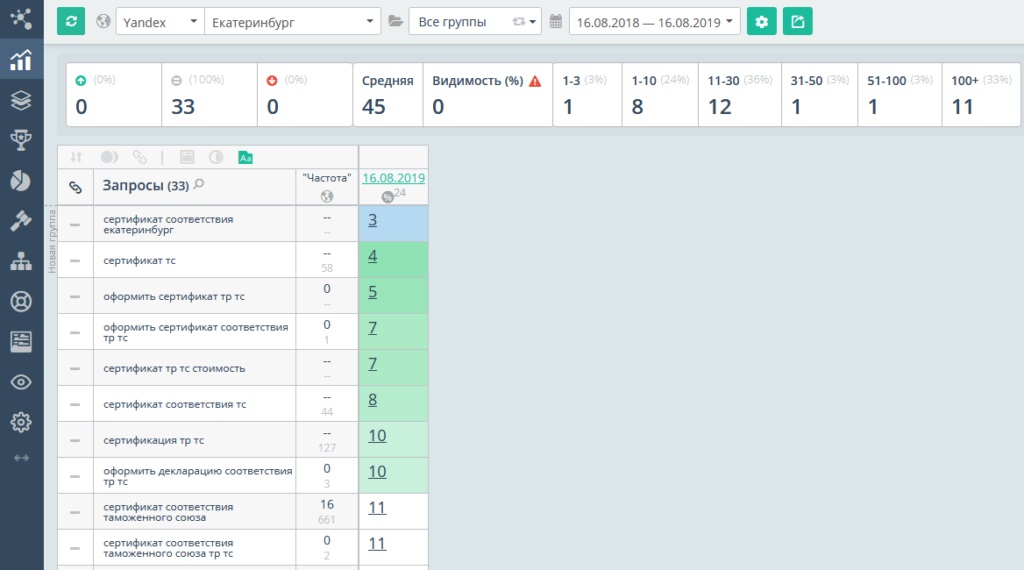Screen dimensions: 1024x570
Task: Toggle the green Aa text display icon
Action: (245, 157)
